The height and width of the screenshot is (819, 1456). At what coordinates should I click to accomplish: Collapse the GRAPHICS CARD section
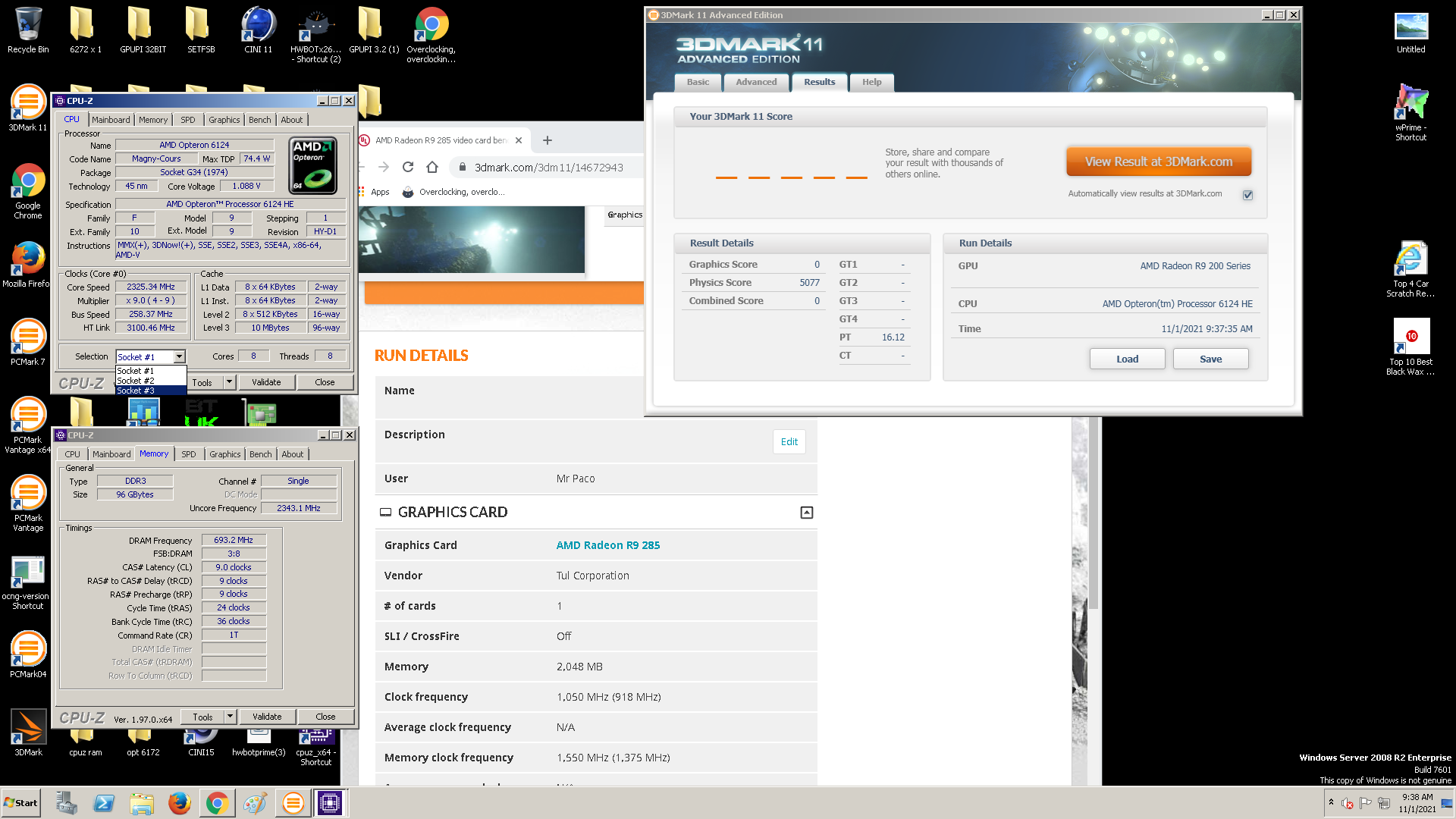click(807, 513)
